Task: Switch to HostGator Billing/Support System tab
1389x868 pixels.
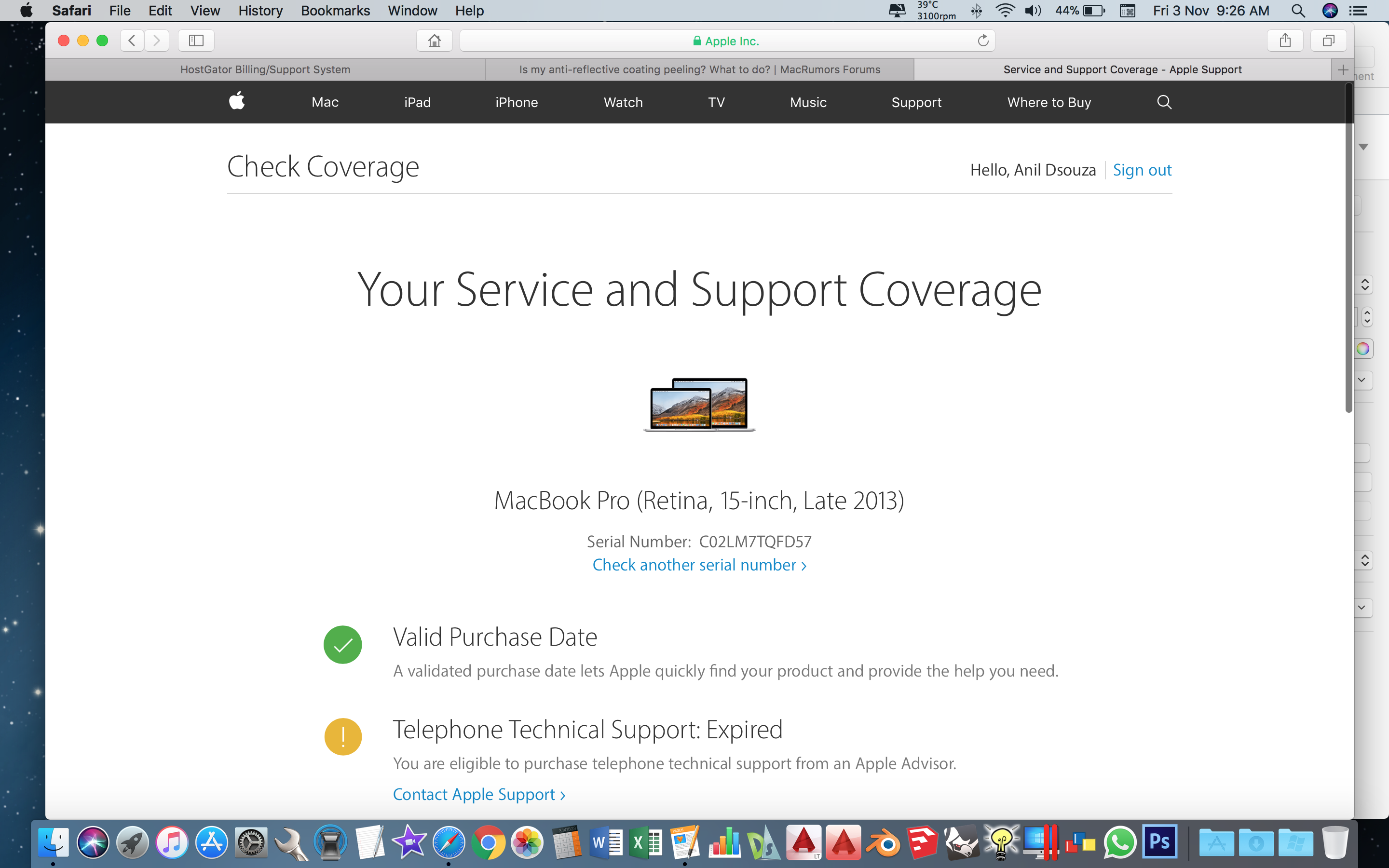Action: coord(265,69)
